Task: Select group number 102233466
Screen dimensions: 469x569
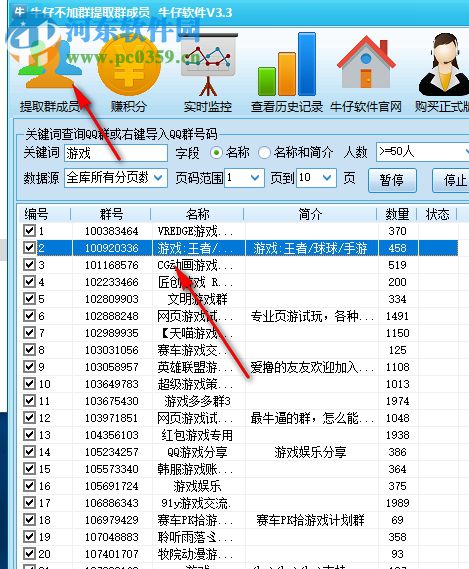Action: pyautogui.click(x=111, y=282)
